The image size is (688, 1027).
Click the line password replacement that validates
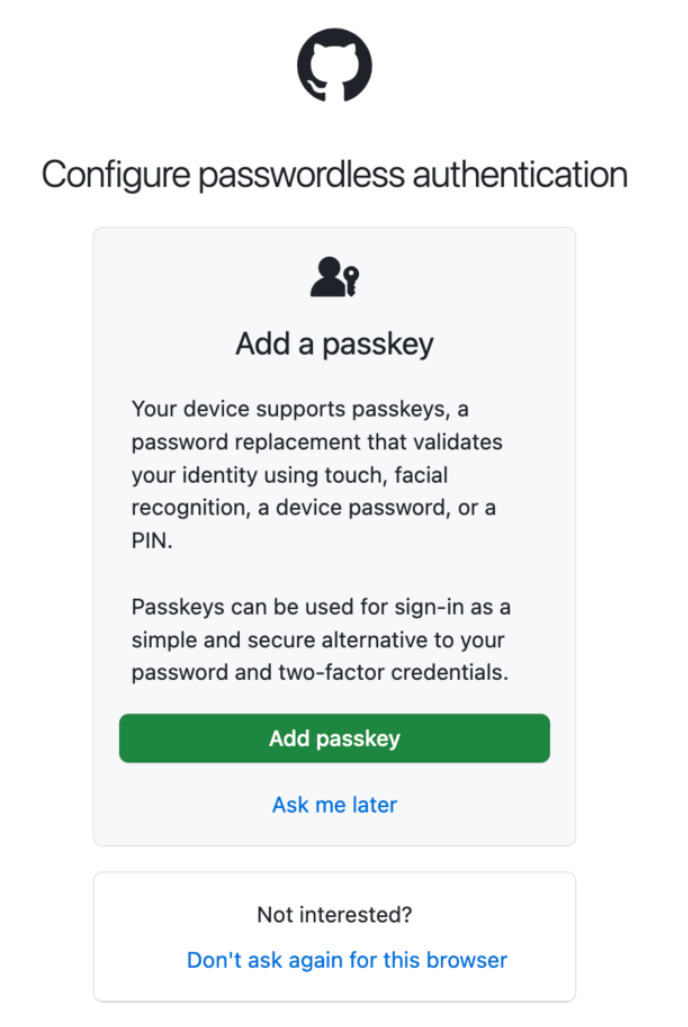316,442
